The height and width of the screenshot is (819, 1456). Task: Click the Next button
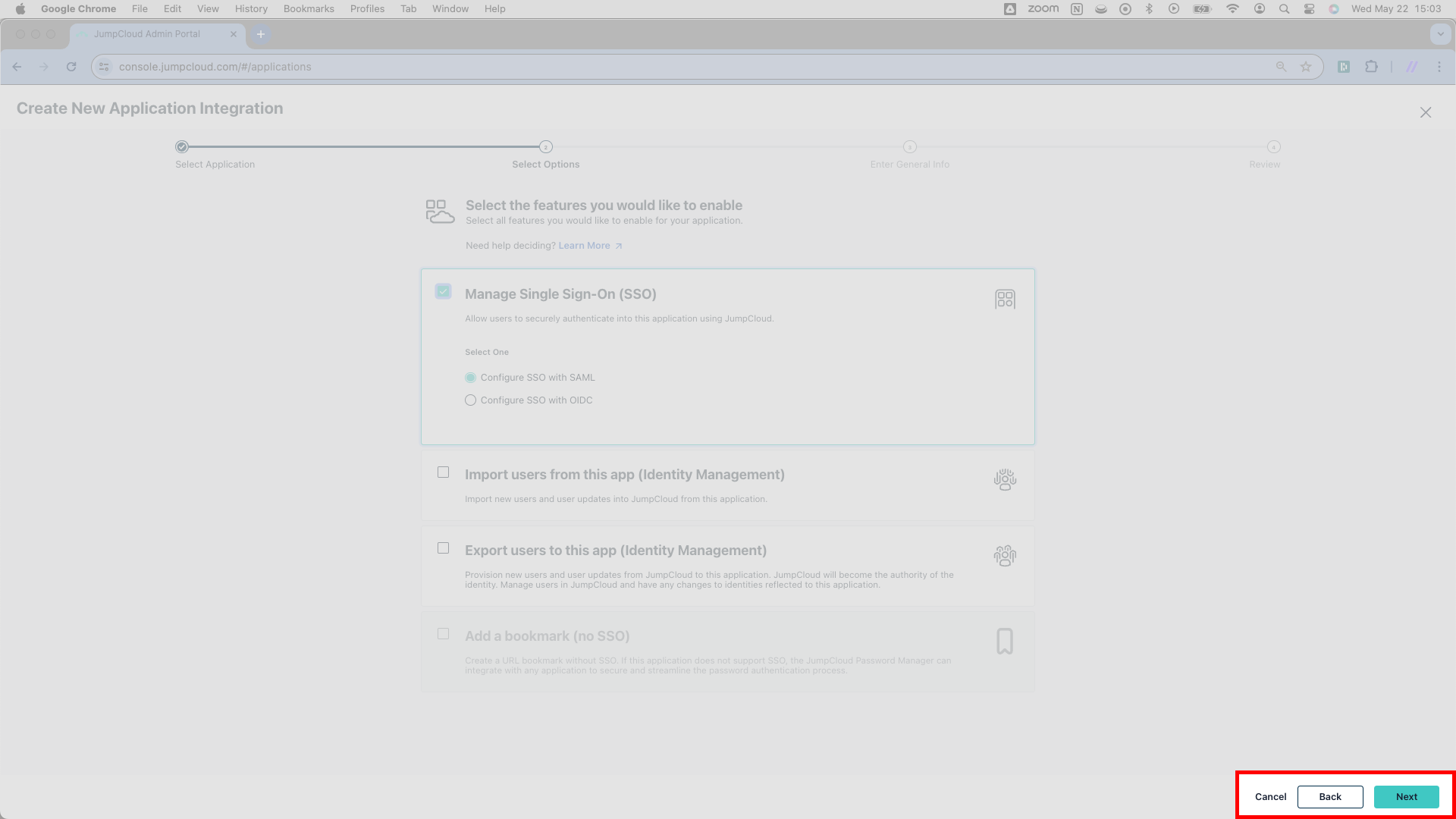point(1407,797)
